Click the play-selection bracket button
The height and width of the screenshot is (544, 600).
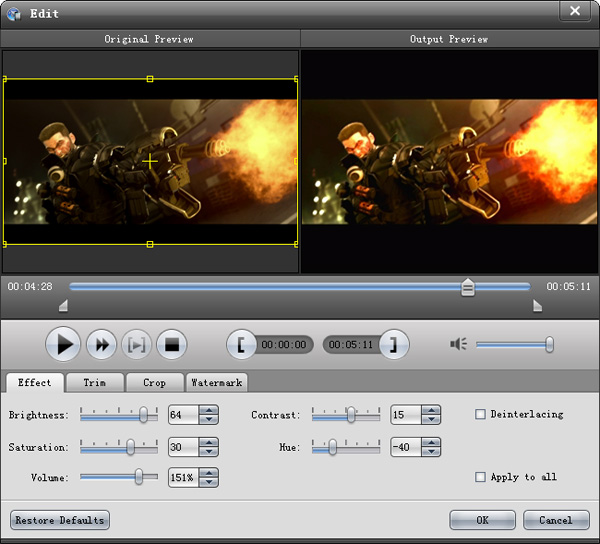coord(137,345)
